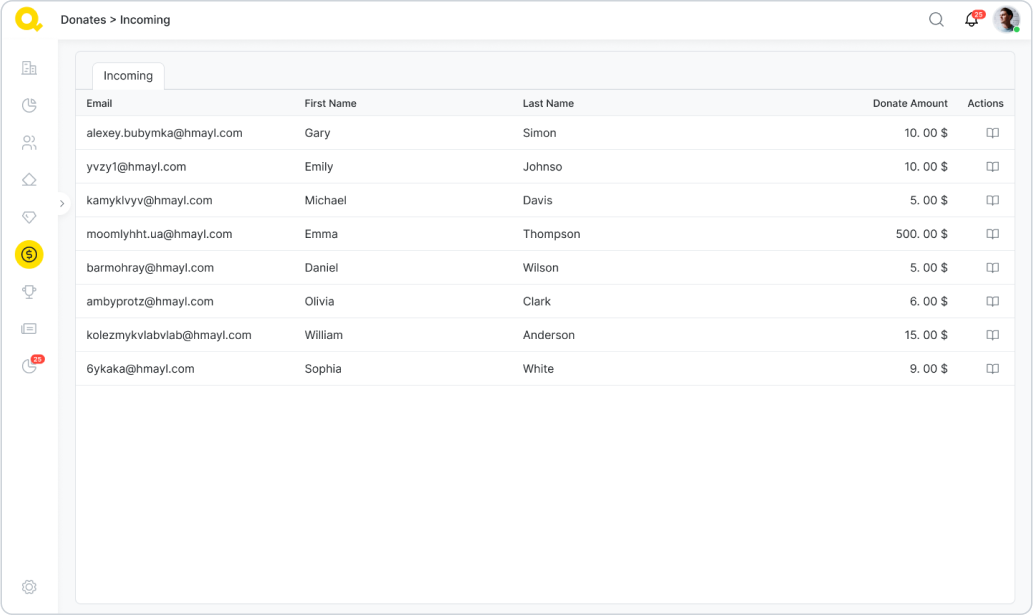Open the trophy sidebar icon
This screenshot has width=1033, height=615.
tap(29, 292)
